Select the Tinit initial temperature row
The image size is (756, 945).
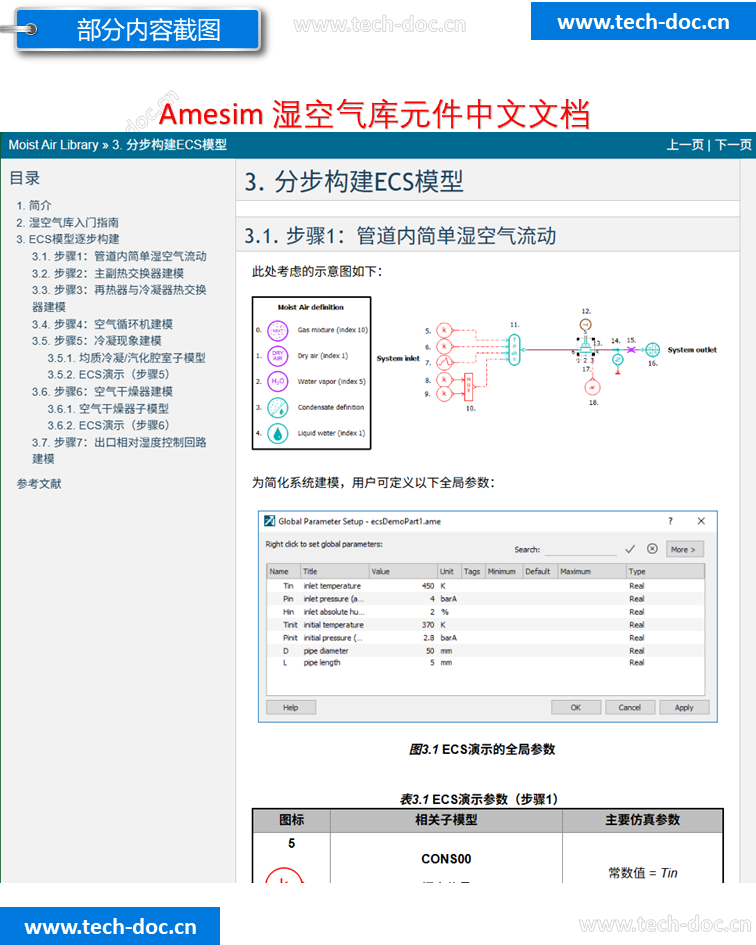[x=485, y=625]
